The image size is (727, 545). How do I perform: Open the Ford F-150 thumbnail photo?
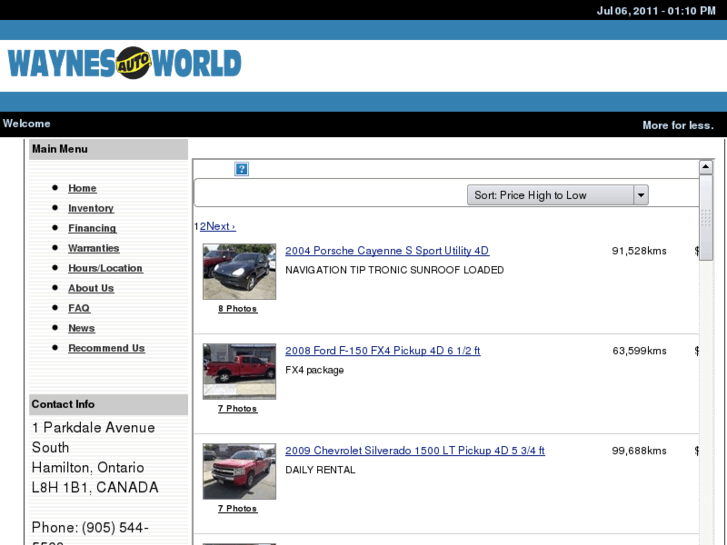tap(239, 371)
